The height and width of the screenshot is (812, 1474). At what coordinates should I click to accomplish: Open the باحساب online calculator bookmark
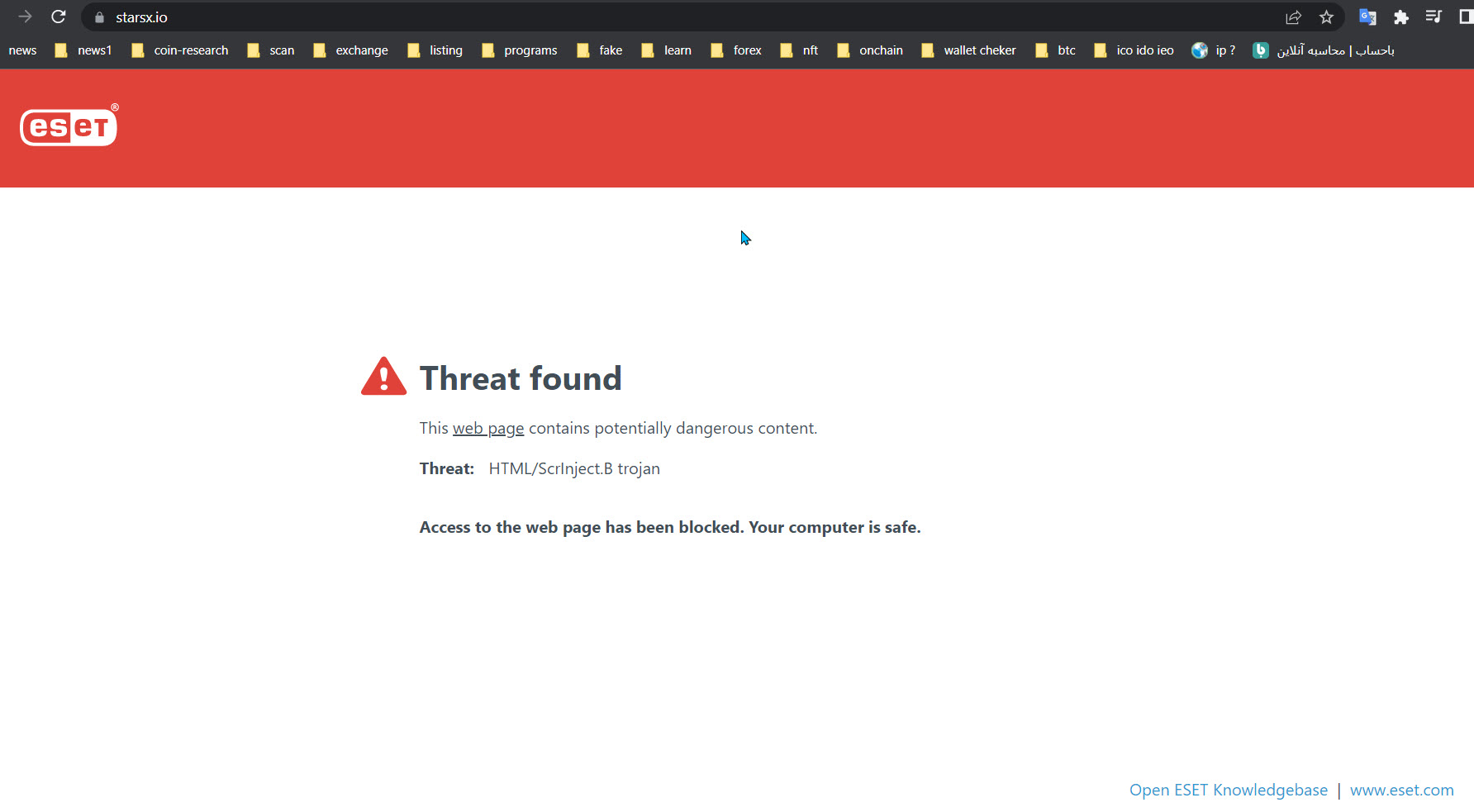pyautogui.click(x=1324, y=50)
